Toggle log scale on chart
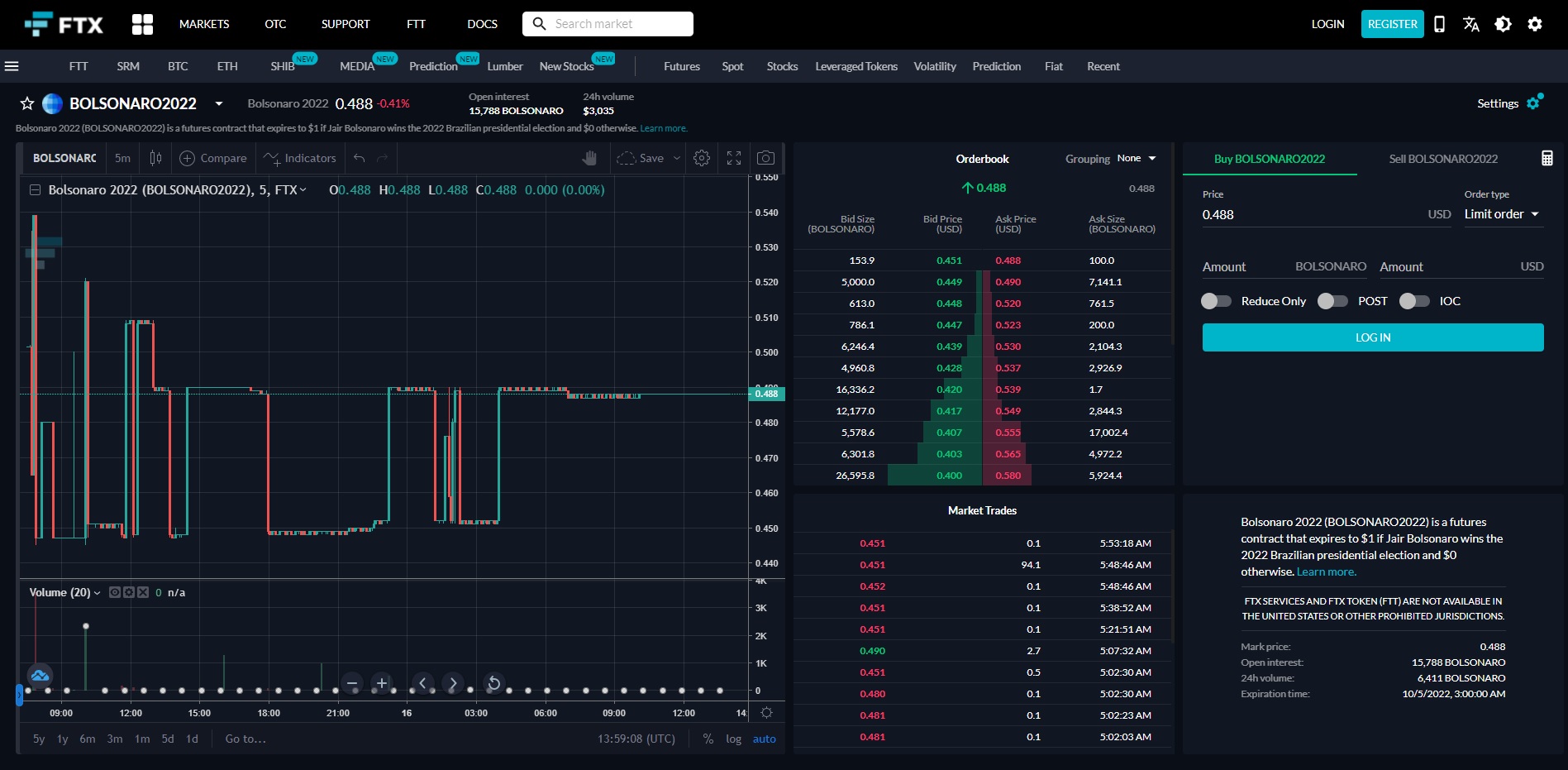Image resolution: width=1568 pixels, height=770 pixels. [734, 739]
